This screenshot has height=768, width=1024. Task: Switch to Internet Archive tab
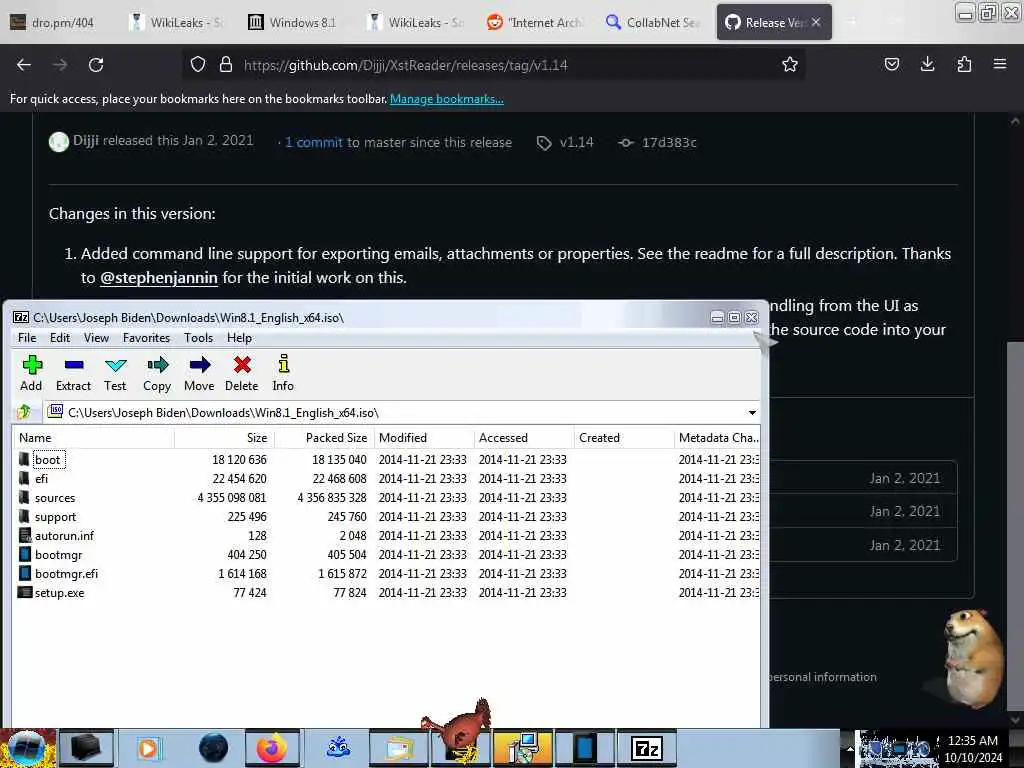(x=536, y=22)
